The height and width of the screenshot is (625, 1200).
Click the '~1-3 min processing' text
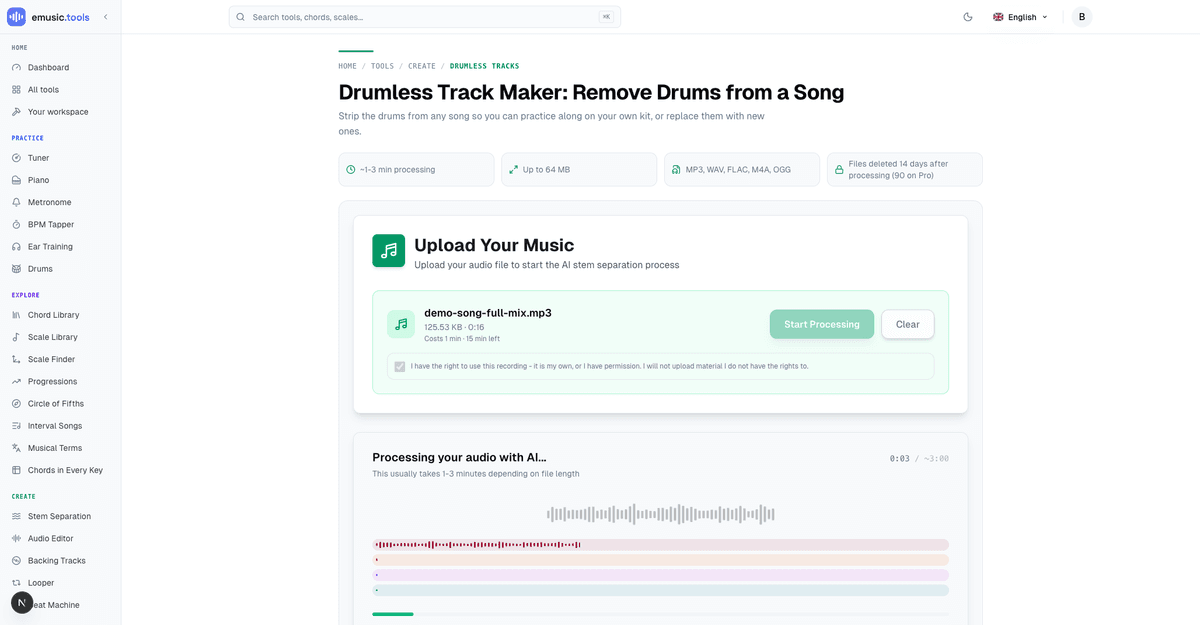[397, 170]
